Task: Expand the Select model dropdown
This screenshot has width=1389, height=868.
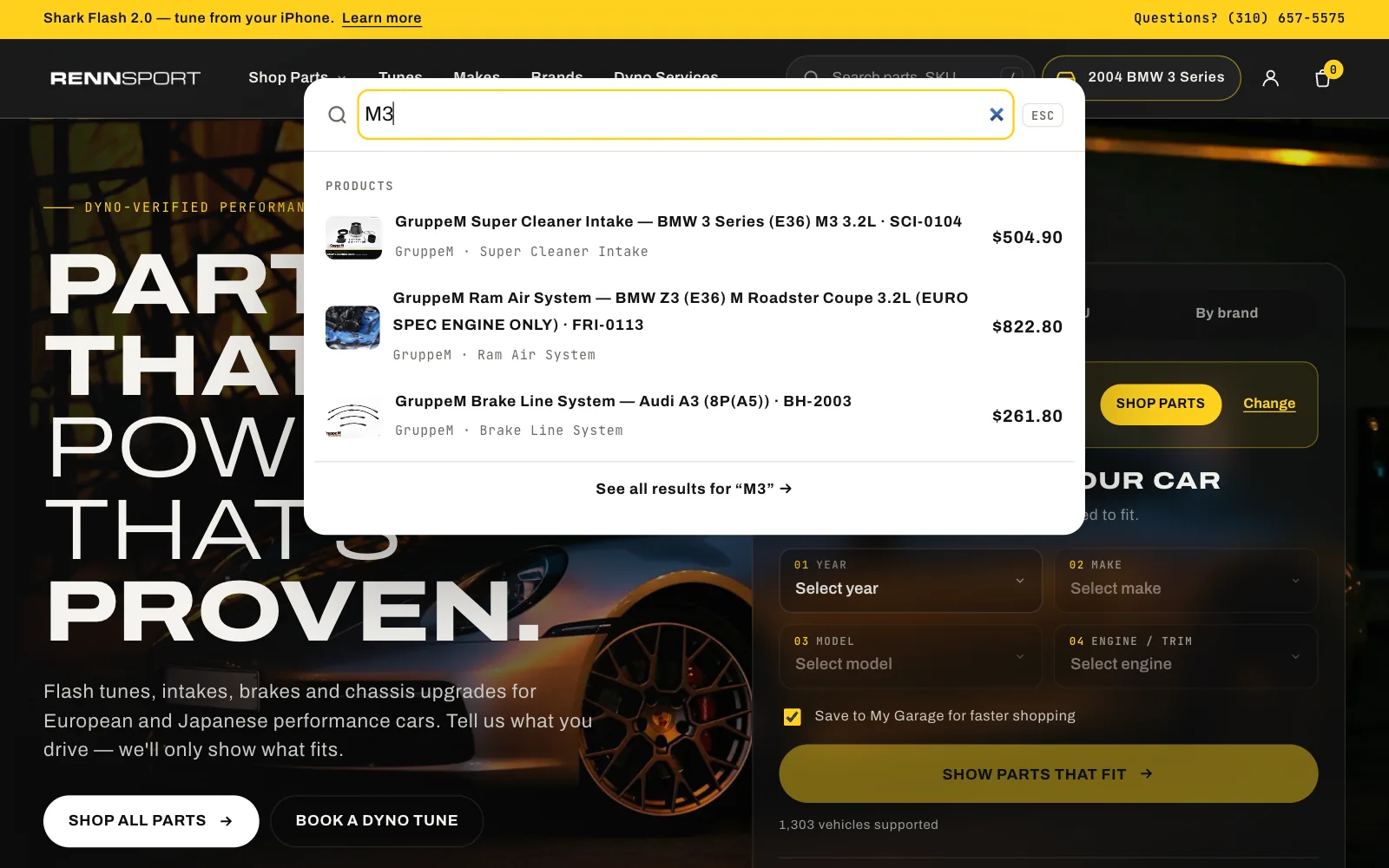Action: (910, 656)
